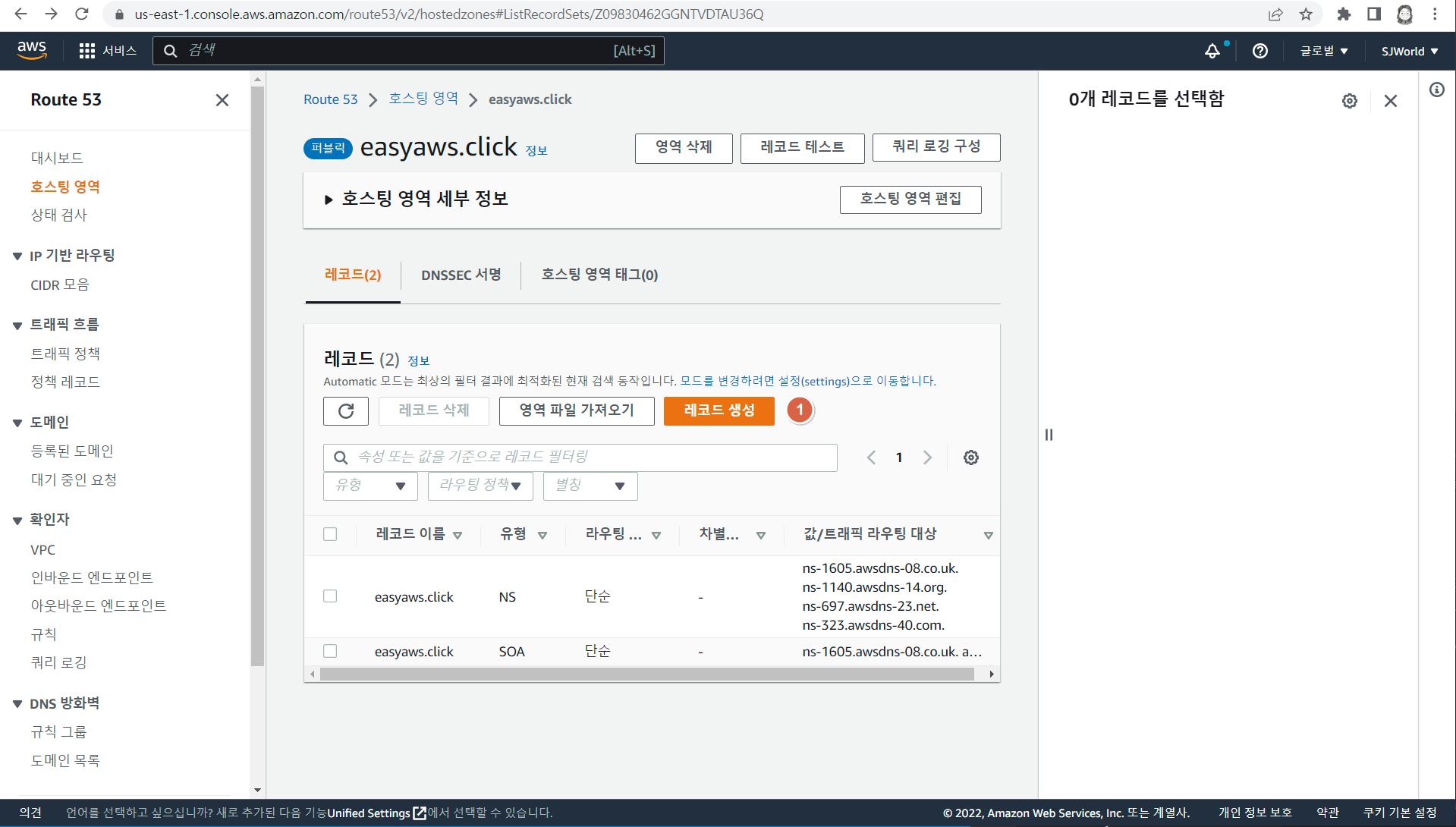Viewport: 1456px width, 827px height.
Task: Click the Delete zone button
Action: [x=684, y=147]
